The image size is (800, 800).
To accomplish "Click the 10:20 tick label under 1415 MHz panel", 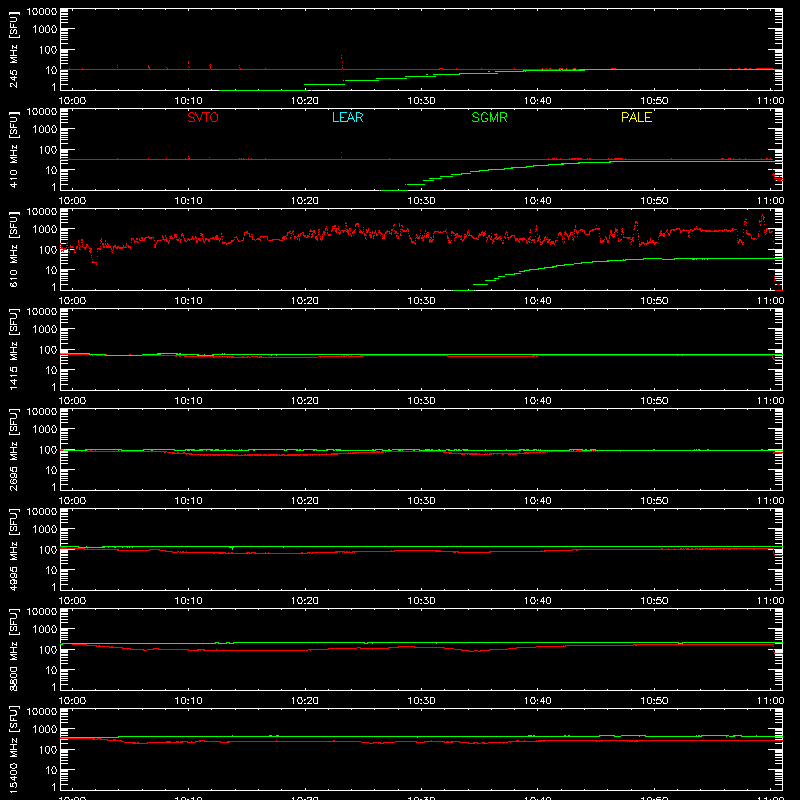I will tap(305, 401).
